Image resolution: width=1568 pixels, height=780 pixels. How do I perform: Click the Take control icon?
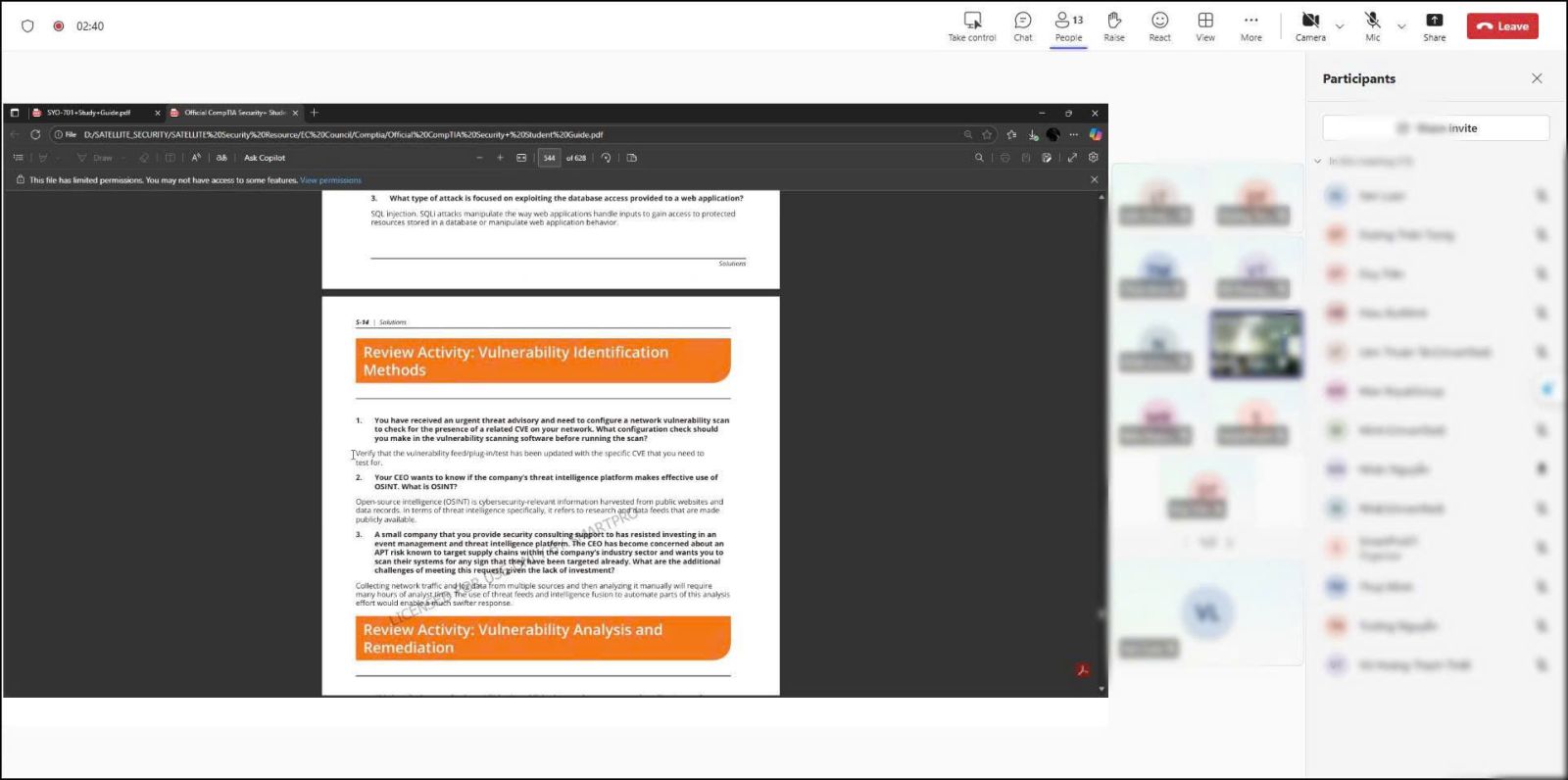[971, 25]
